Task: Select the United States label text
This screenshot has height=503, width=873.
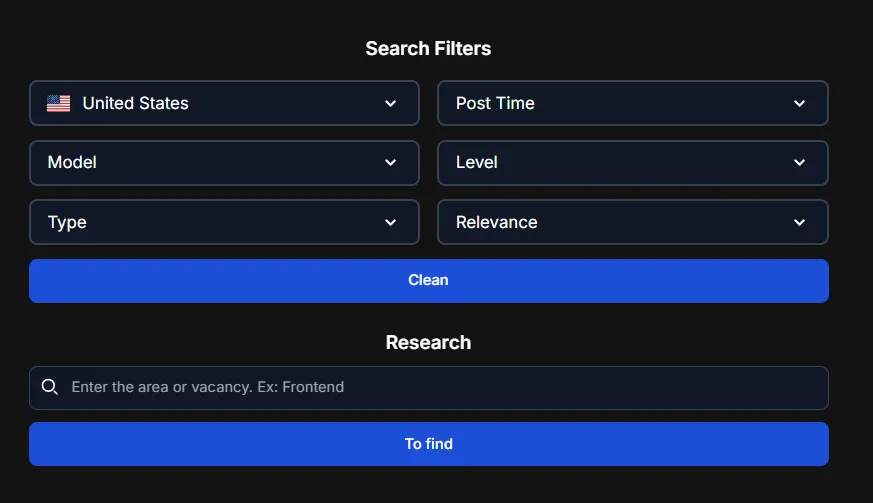Action: pos(135,103)
